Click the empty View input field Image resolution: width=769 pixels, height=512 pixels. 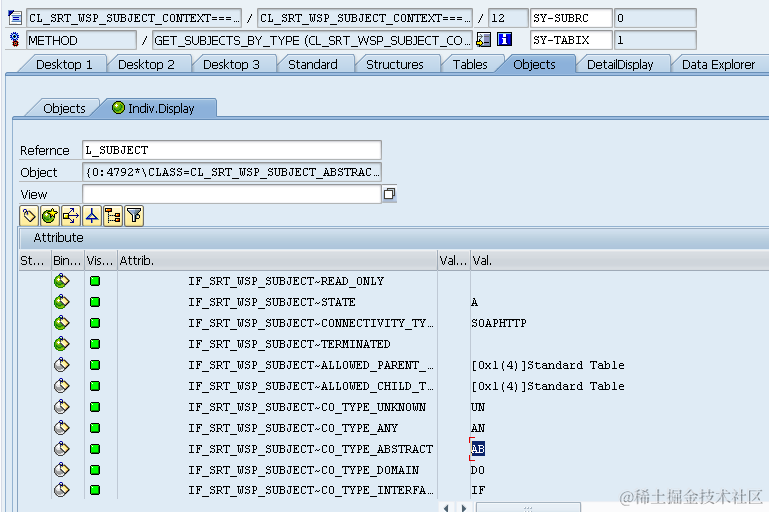[x=231, y=194]
